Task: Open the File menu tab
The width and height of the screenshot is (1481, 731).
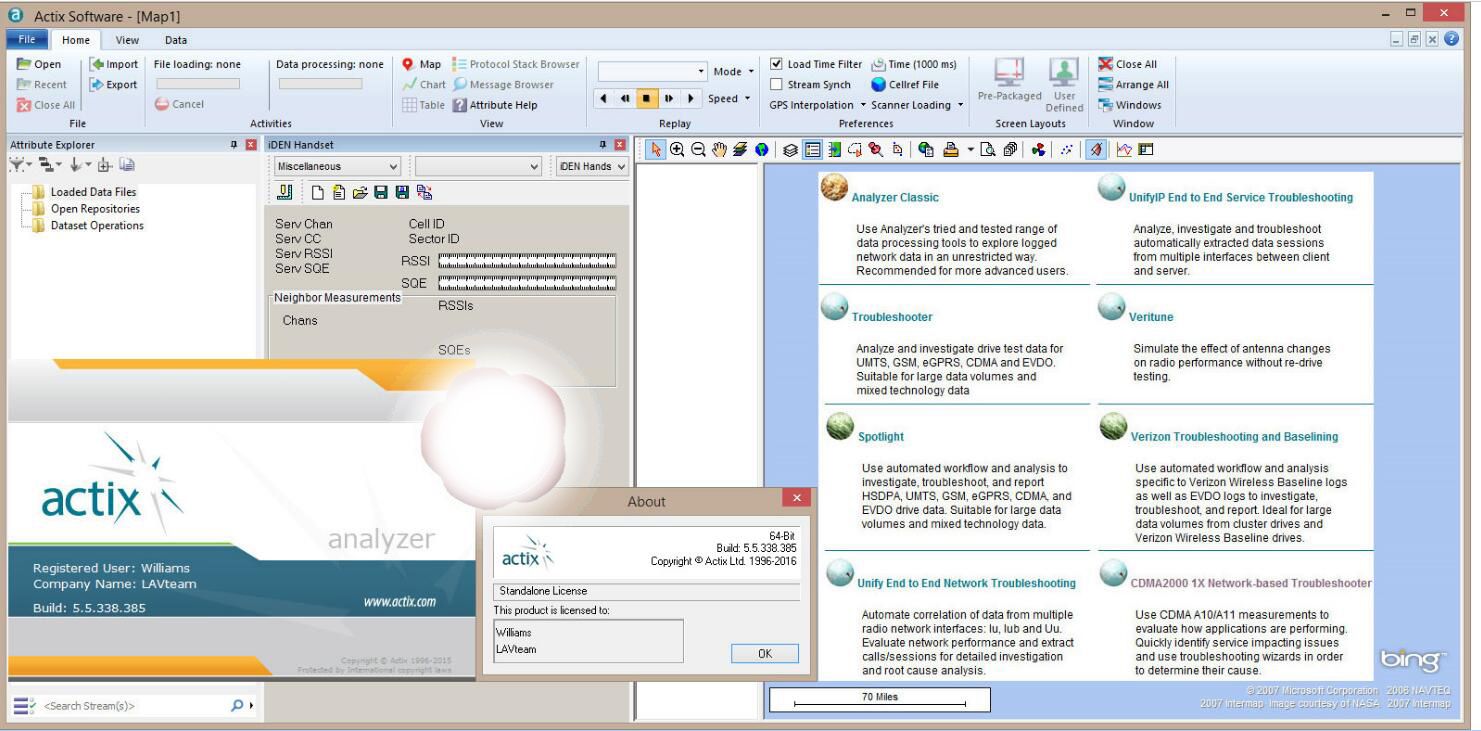Action: click(25, 40)
